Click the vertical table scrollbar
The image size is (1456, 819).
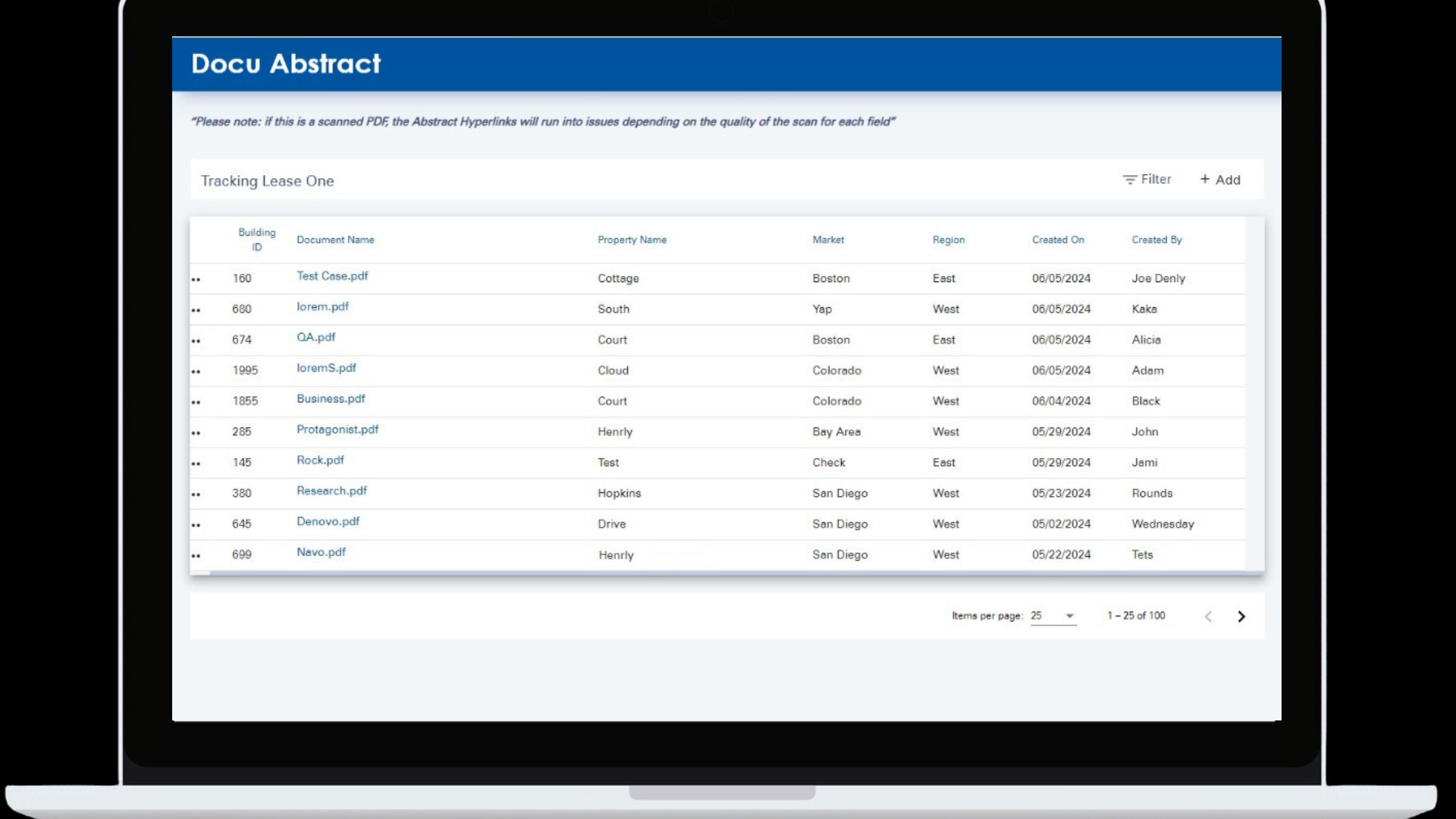(1255, 394)
